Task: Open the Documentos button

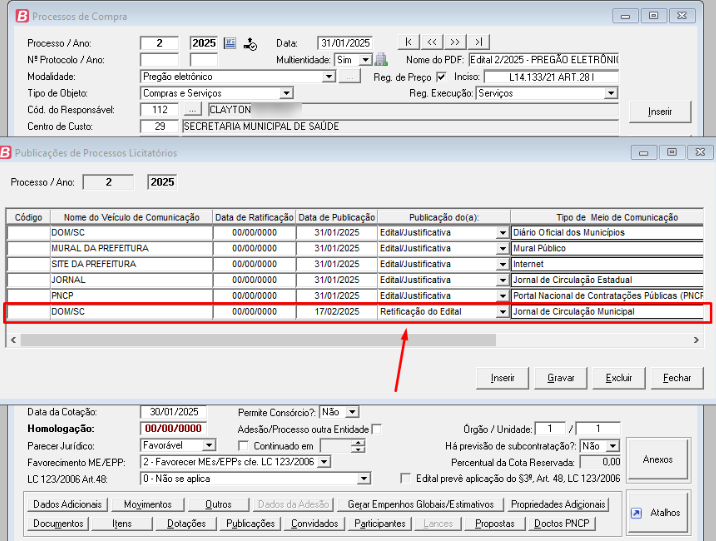Action: point(58,524)
